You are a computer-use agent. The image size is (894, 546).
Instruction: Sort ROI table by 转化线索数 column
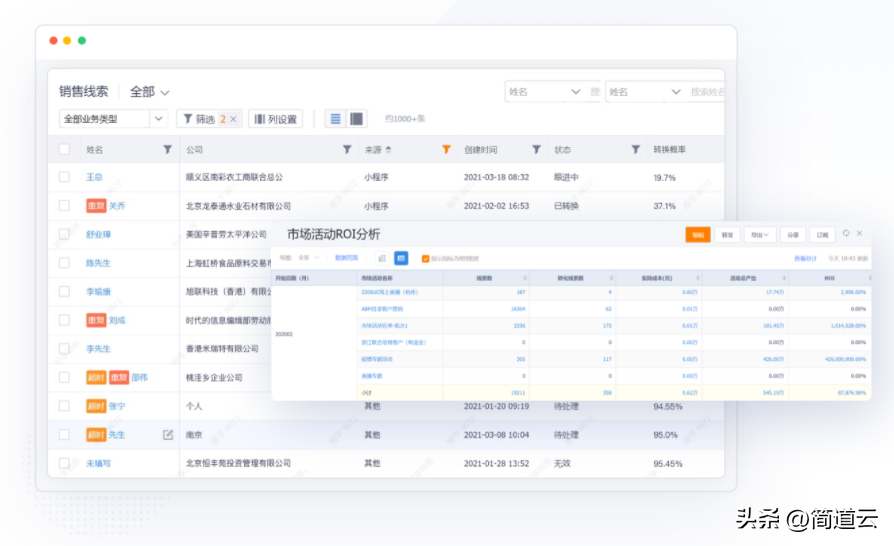click(611, 278)
